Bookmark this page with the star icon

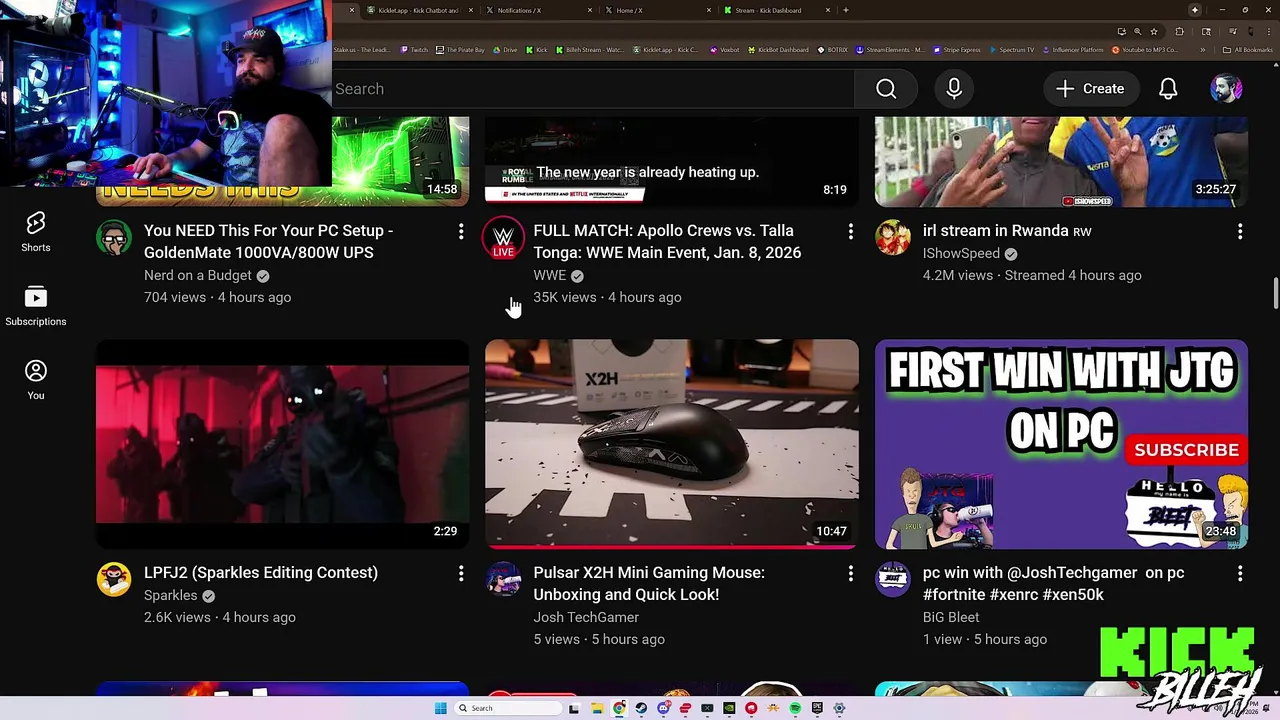coord(1153,32)
